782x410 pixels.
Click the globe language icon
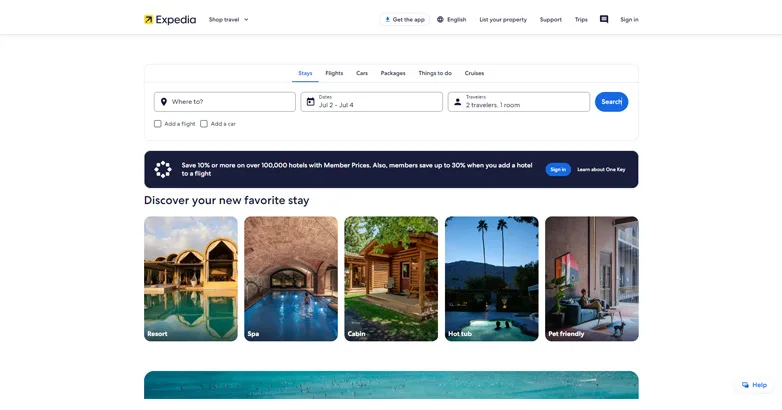point(440,19)
